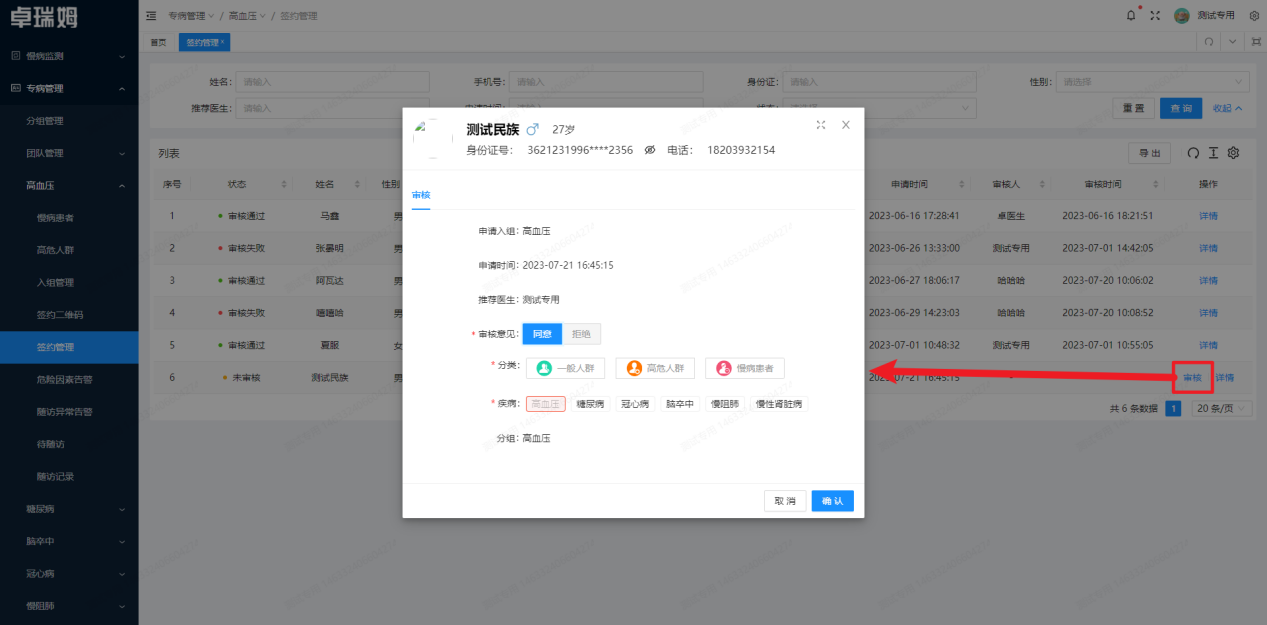Viewport: 1267px width, 625px height.
Task: Open 高血压 breadcrumb dropdown
Action: pyautogui.click(x=247, y=16)
